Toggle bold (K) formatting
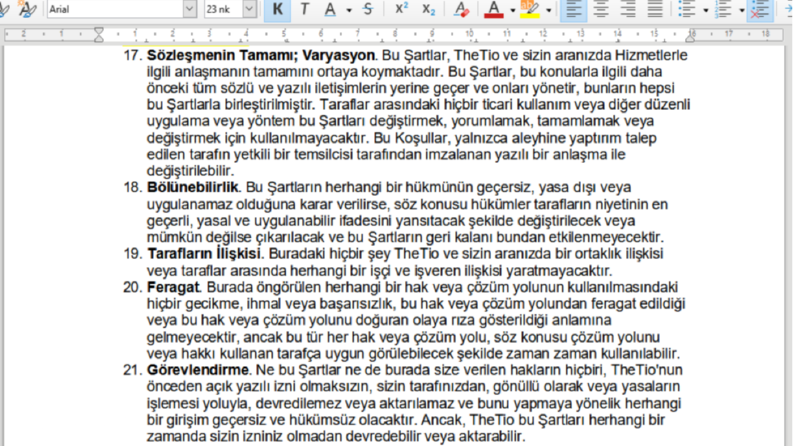The height and width of the screenshot is (446, 793). (278, 9)
